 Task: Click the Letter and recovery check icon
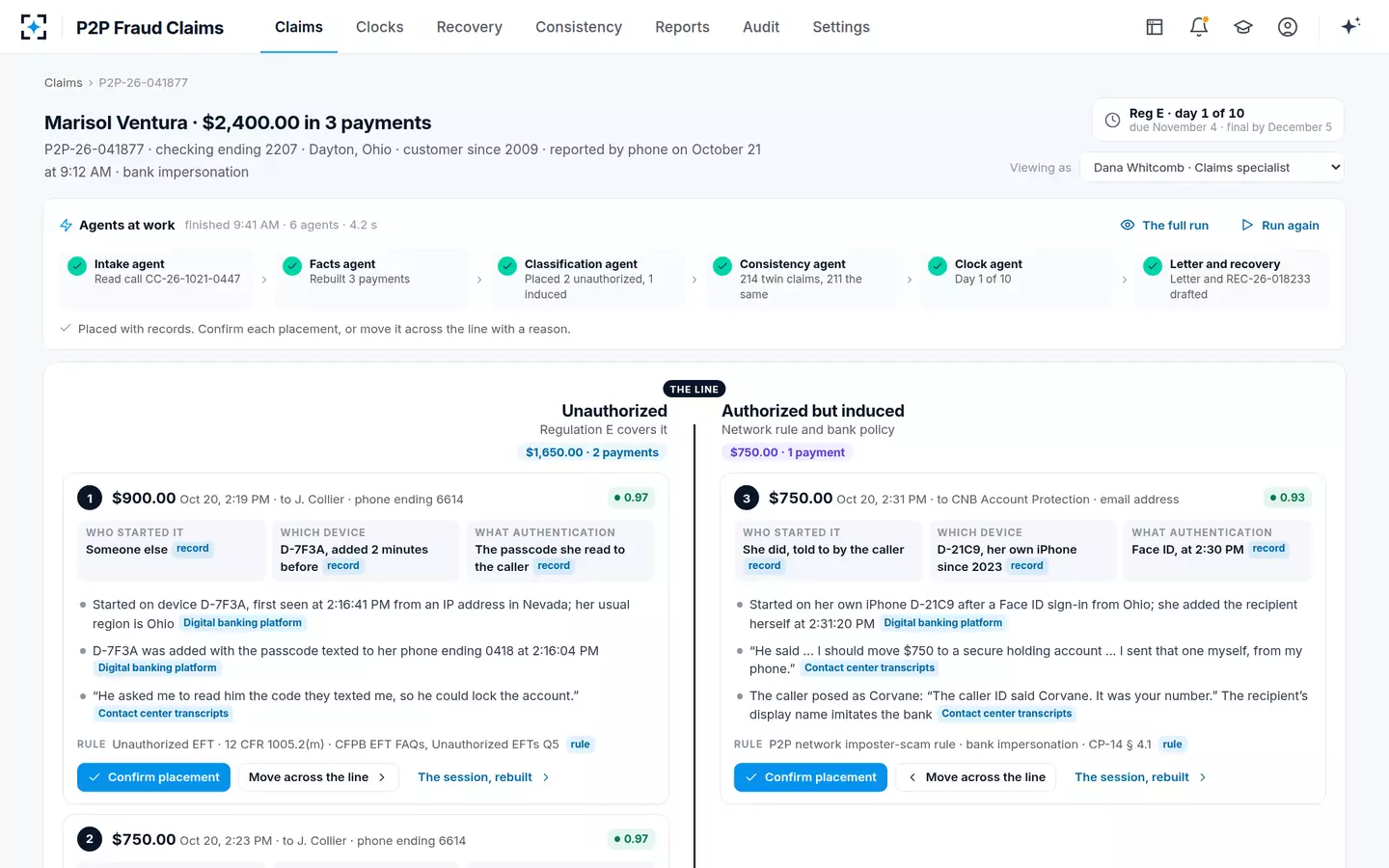[x=1153, y=266]
